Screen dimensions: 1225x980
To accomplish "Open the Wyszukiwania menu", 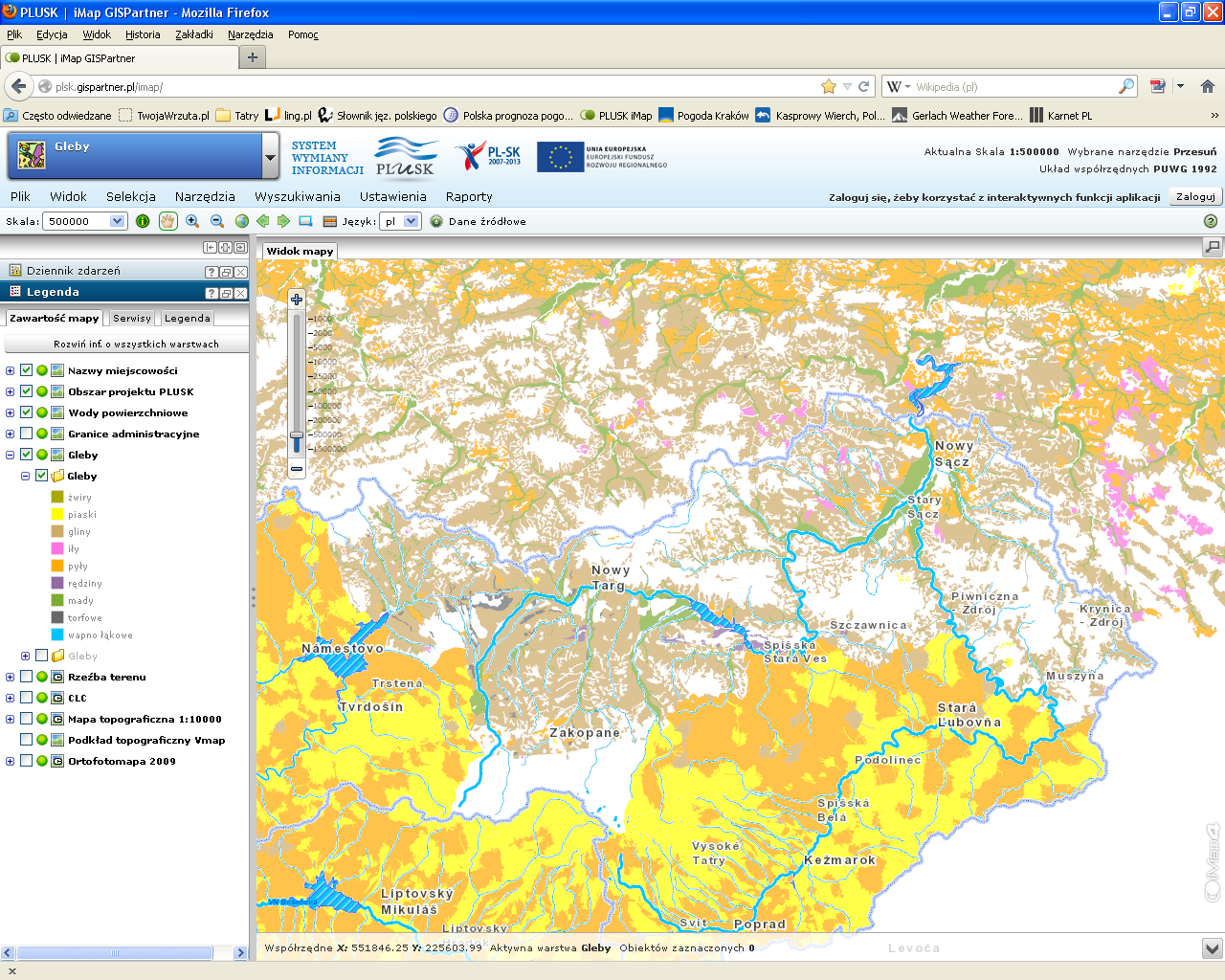I will (x=298, y=196).
